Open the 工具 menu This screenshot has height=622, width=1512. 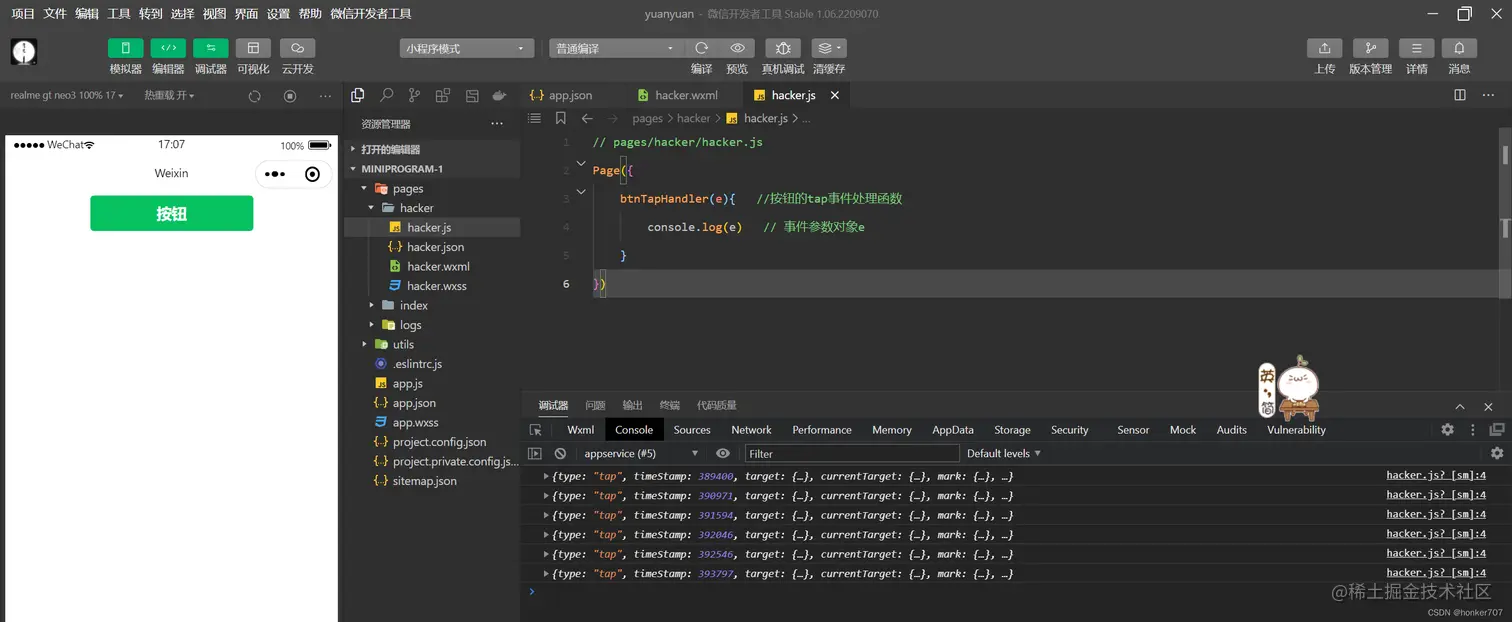(119, 13)
